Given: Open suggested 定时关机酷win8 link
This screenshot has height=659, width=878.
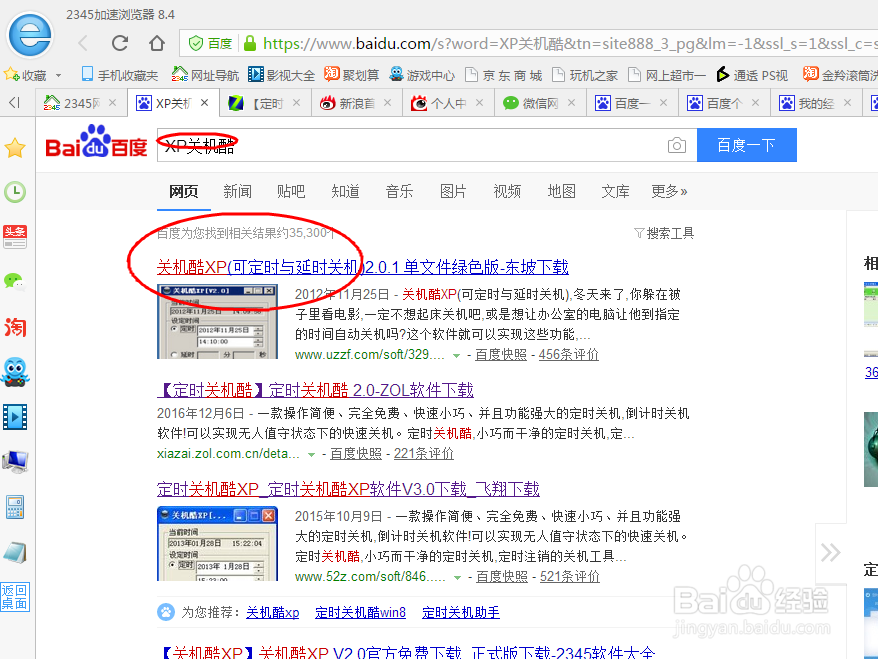Looking at the screenshot, I should click(x=360, y=613).
